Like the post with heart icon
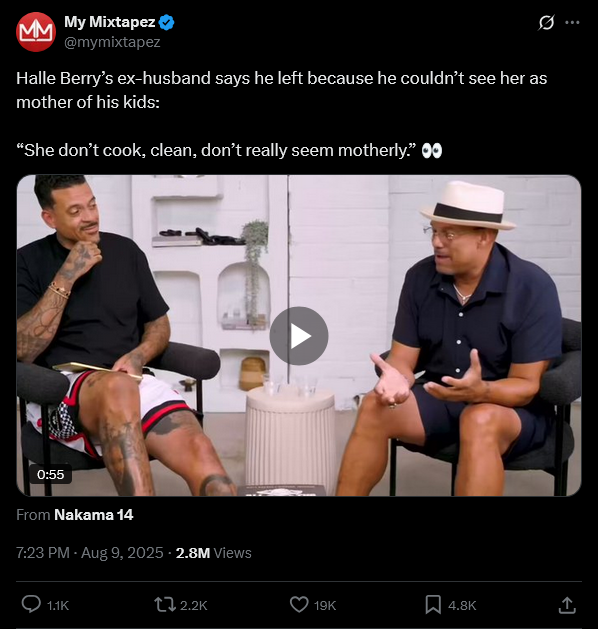Viewport: 598px width, 629px height. [299, 605]
